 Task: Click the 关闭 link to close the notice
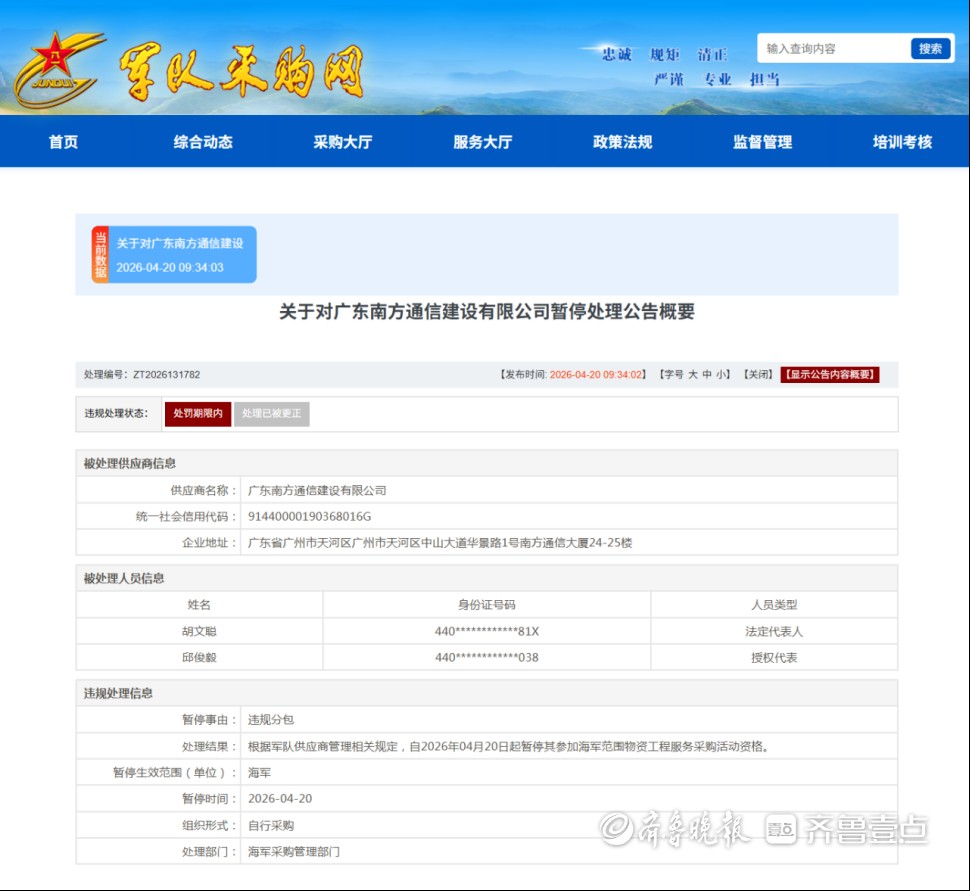(757, 375)
